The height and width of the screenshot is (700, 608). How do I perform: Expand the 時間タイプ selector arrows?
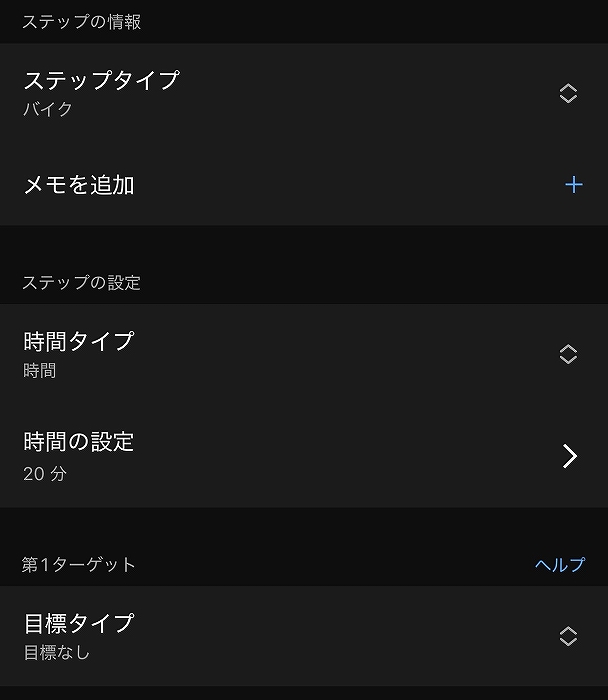[568, 354]
